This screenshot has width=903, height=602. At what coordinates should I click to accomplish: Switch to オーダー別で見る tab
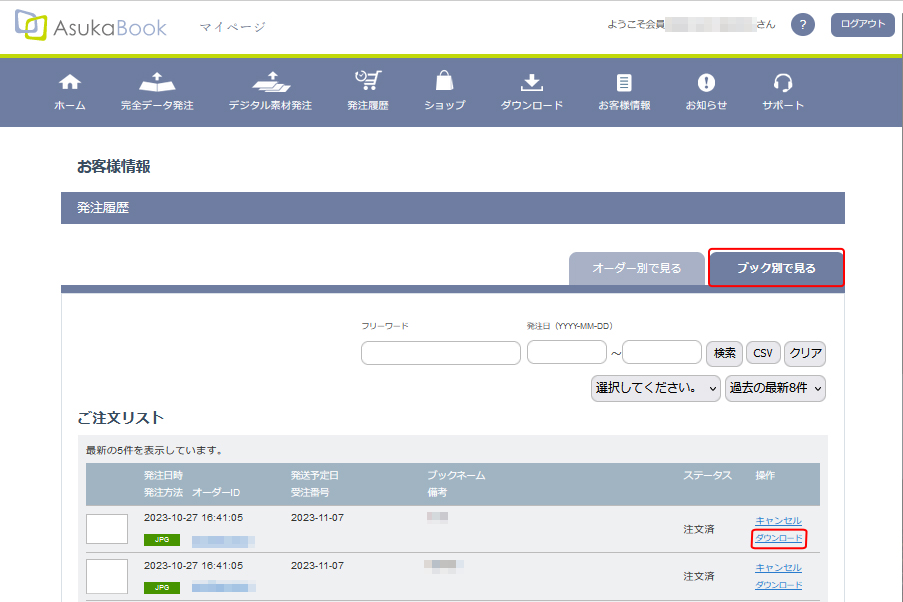point(637,268)
